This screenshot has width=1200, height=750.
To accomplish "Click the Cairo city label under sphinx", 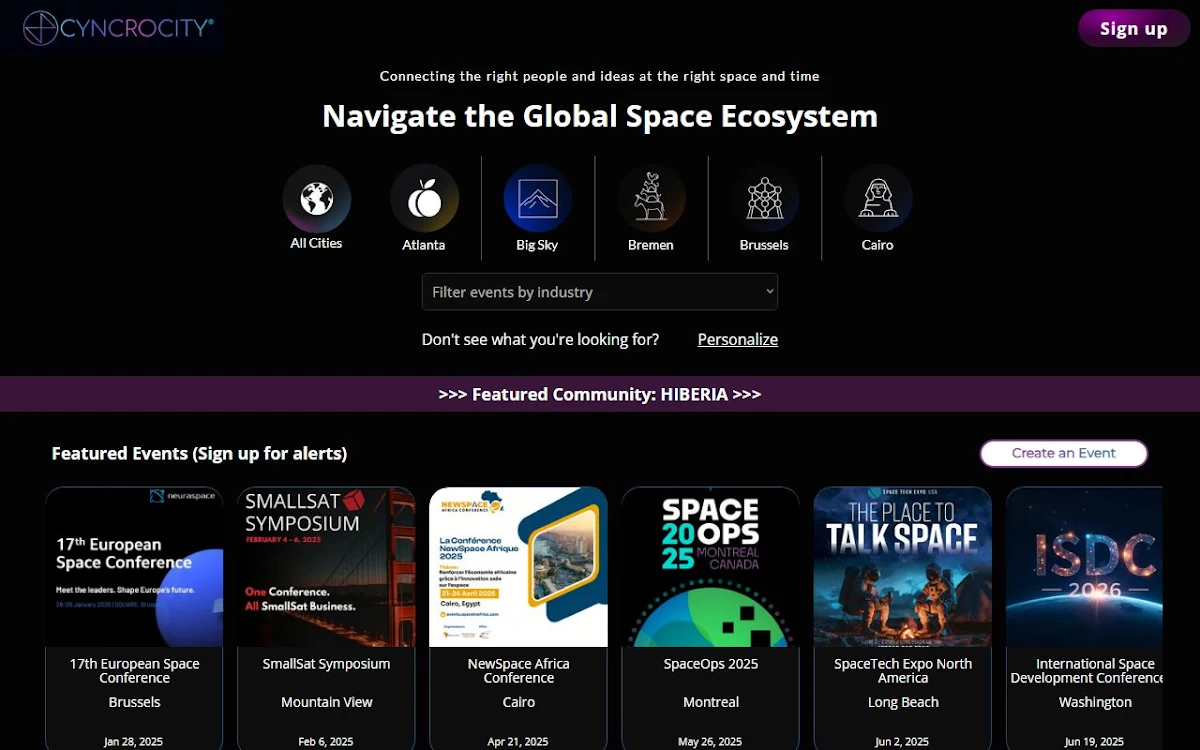I will pos(878,245).
